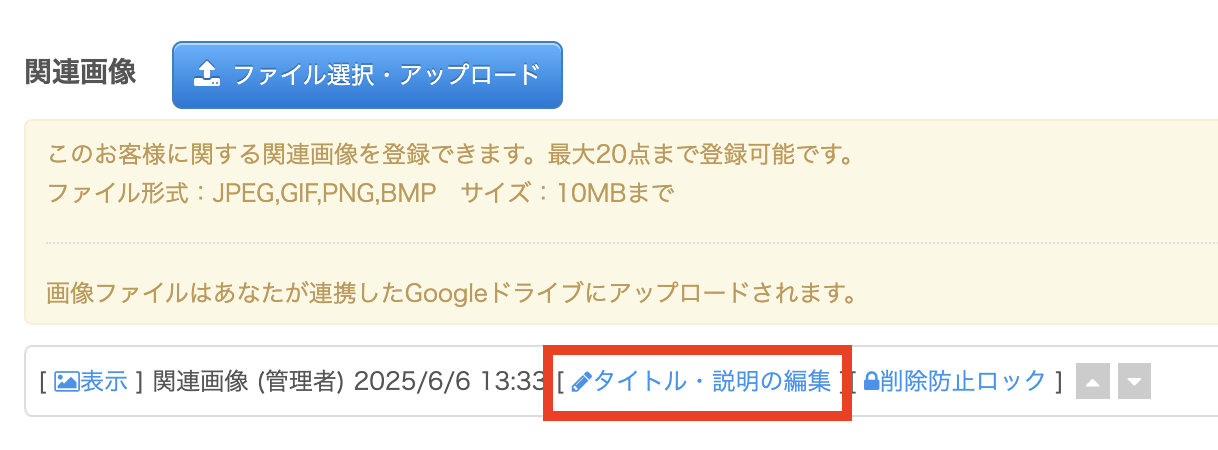Move the image down with the down arrow

click(x=1134, y=381)
